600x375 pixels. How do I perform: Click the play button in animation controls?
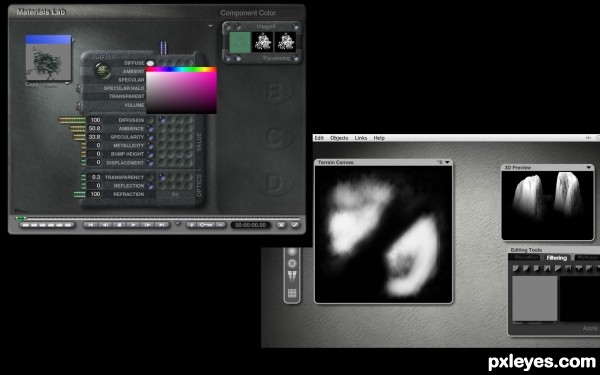tap(133, 225)
